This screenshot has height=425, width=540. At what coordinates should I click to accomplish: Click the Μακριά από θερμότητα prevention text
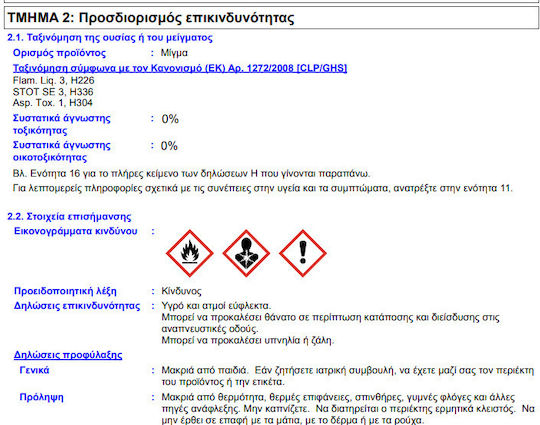click(x=348, y=409)
